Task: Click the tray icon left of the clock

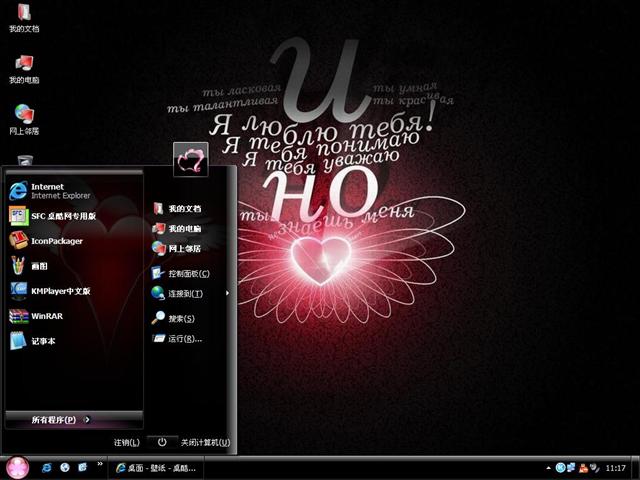Action: tap(594, 468)
